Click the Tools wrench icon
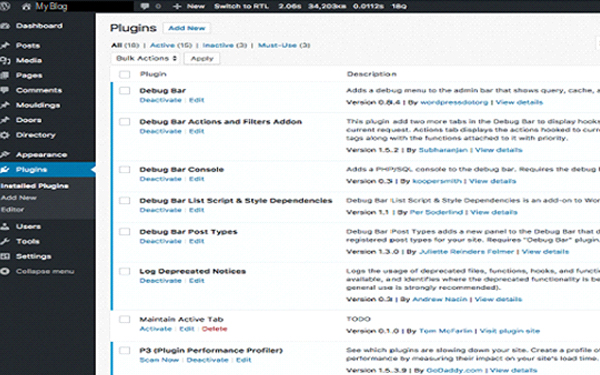 tap(5, 241)
